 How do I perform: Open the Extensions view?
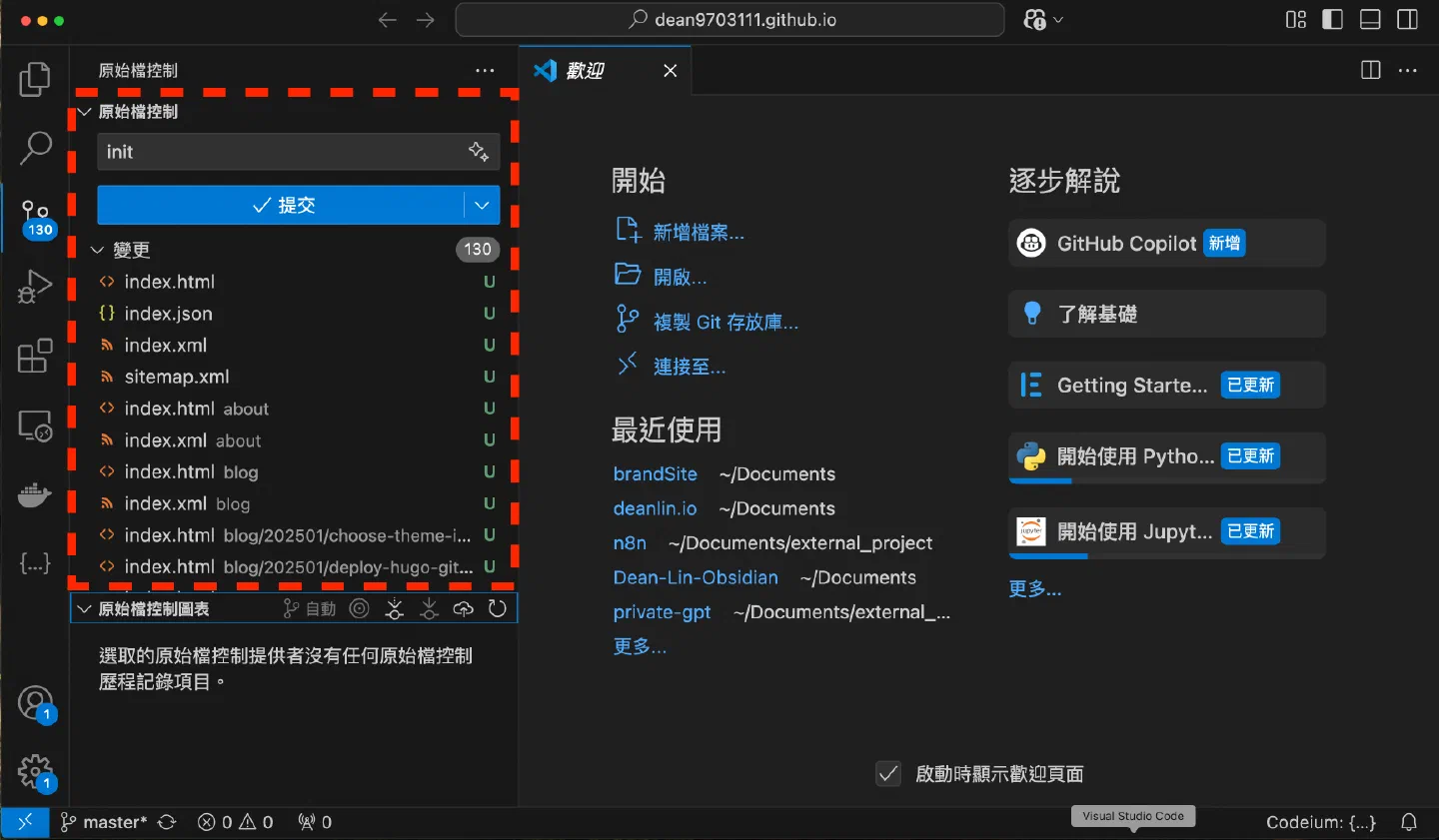35,356
